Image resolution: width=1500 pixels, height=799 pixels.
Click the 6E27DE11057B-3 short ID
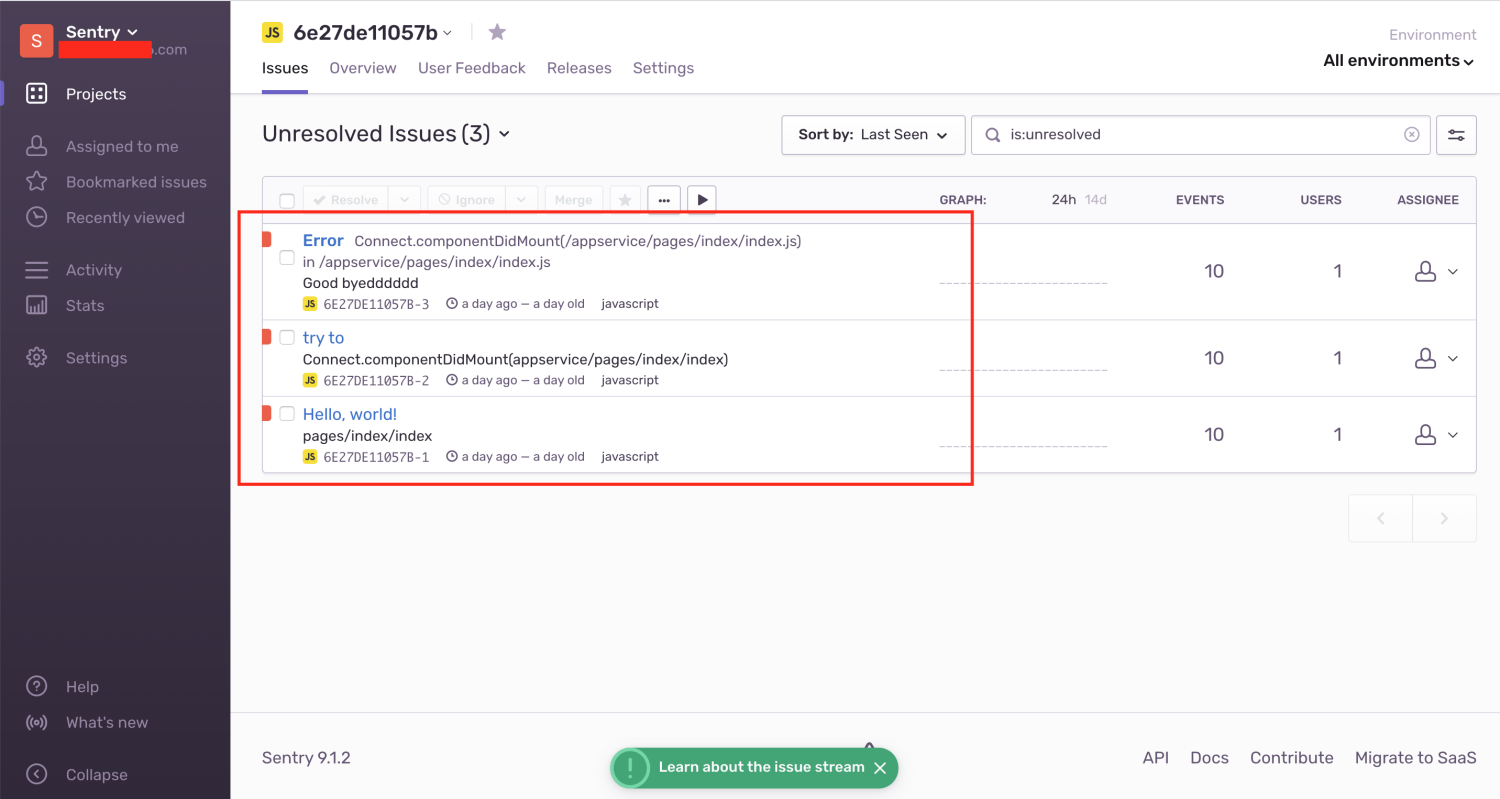376,304
